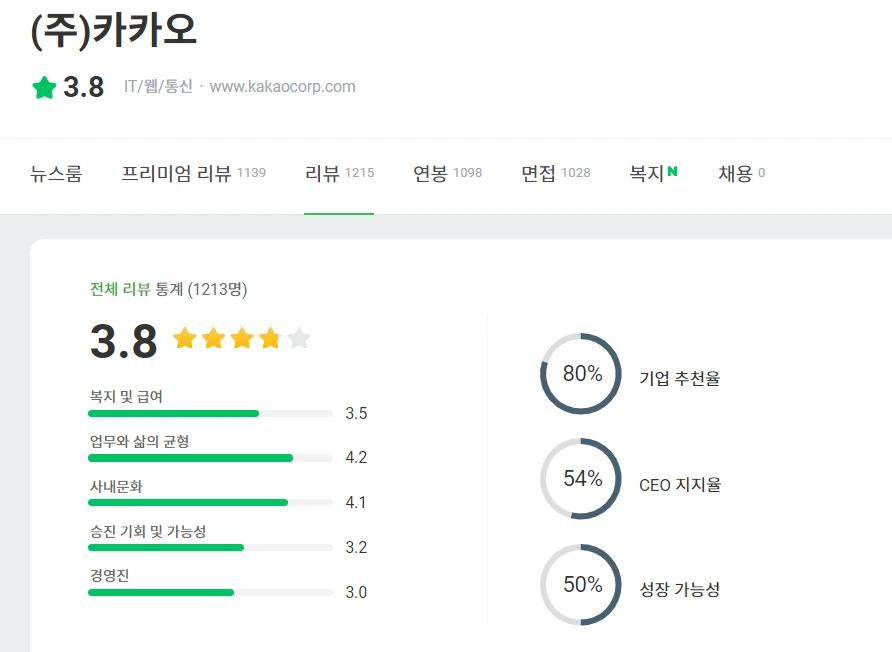Switch to the 뉴스룸 tab

click(x=56, y=172)
